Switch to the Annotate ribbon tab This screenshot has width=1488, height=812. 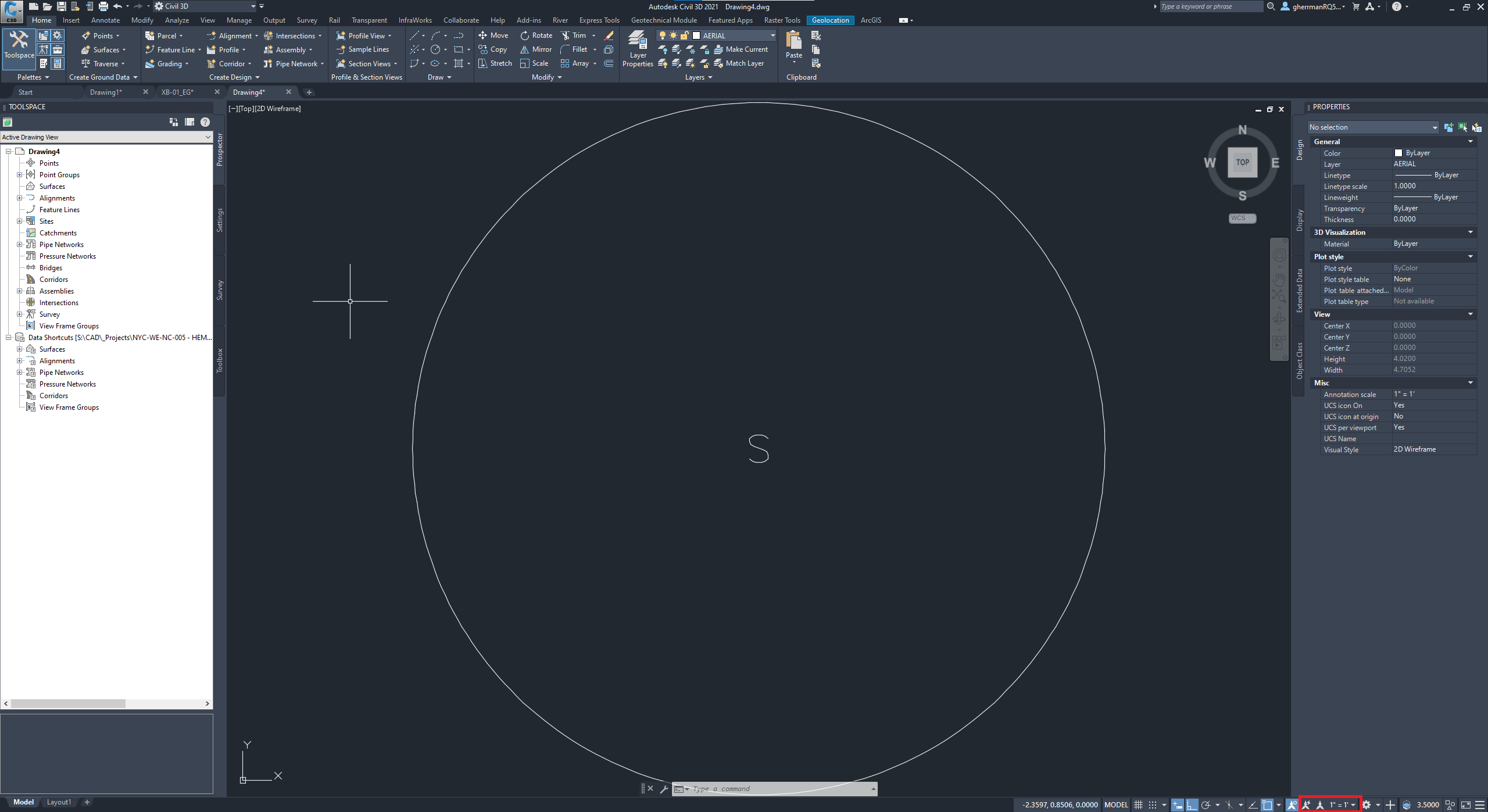[x=105, y=20]
